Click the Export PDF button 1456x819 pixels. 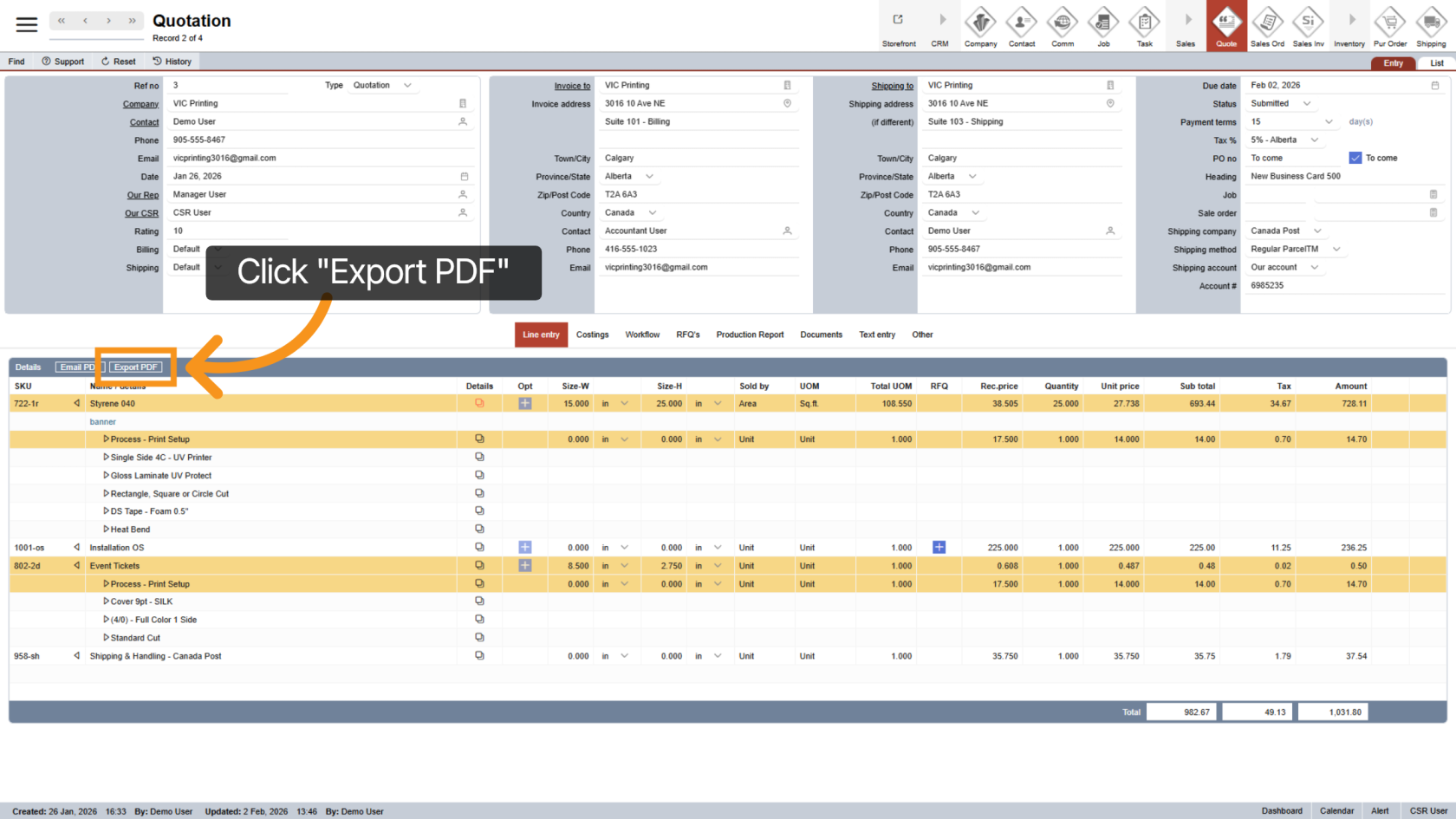(x=136, y=367)
